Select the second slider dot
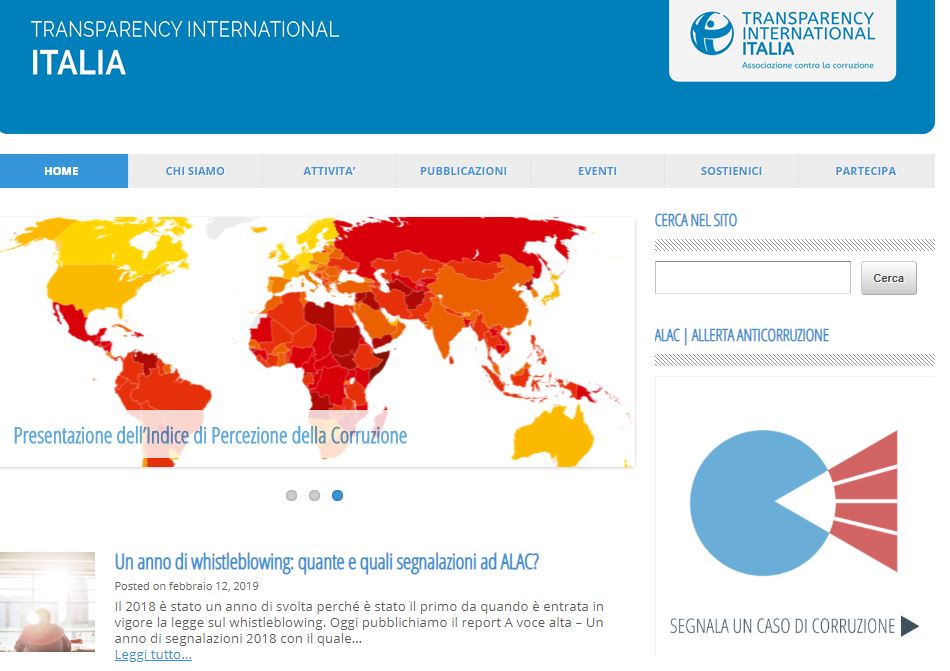The image size is (950, 671). click(314, 495)
